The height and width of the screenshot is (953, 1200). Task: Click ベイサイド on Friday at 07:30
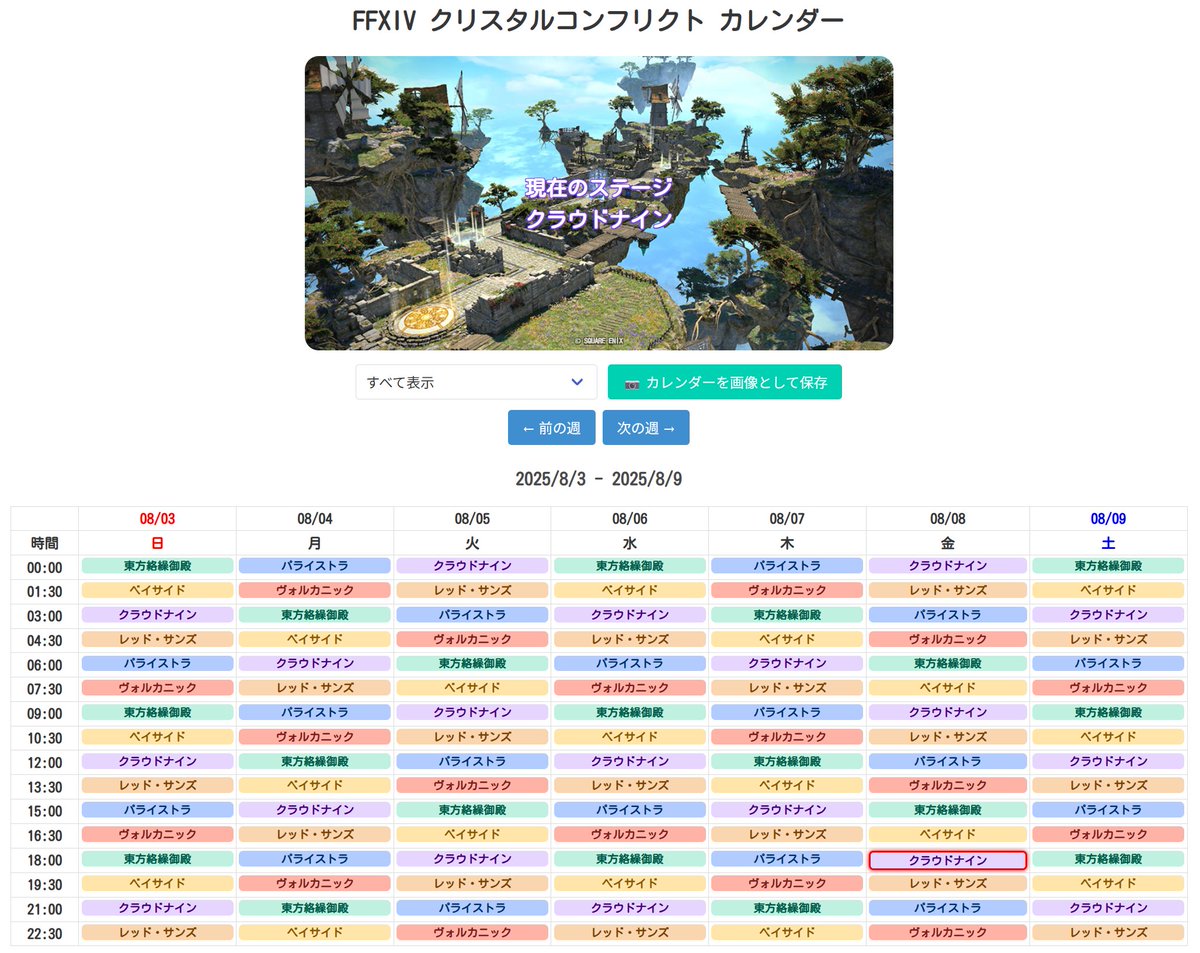[x=948, y=688]
